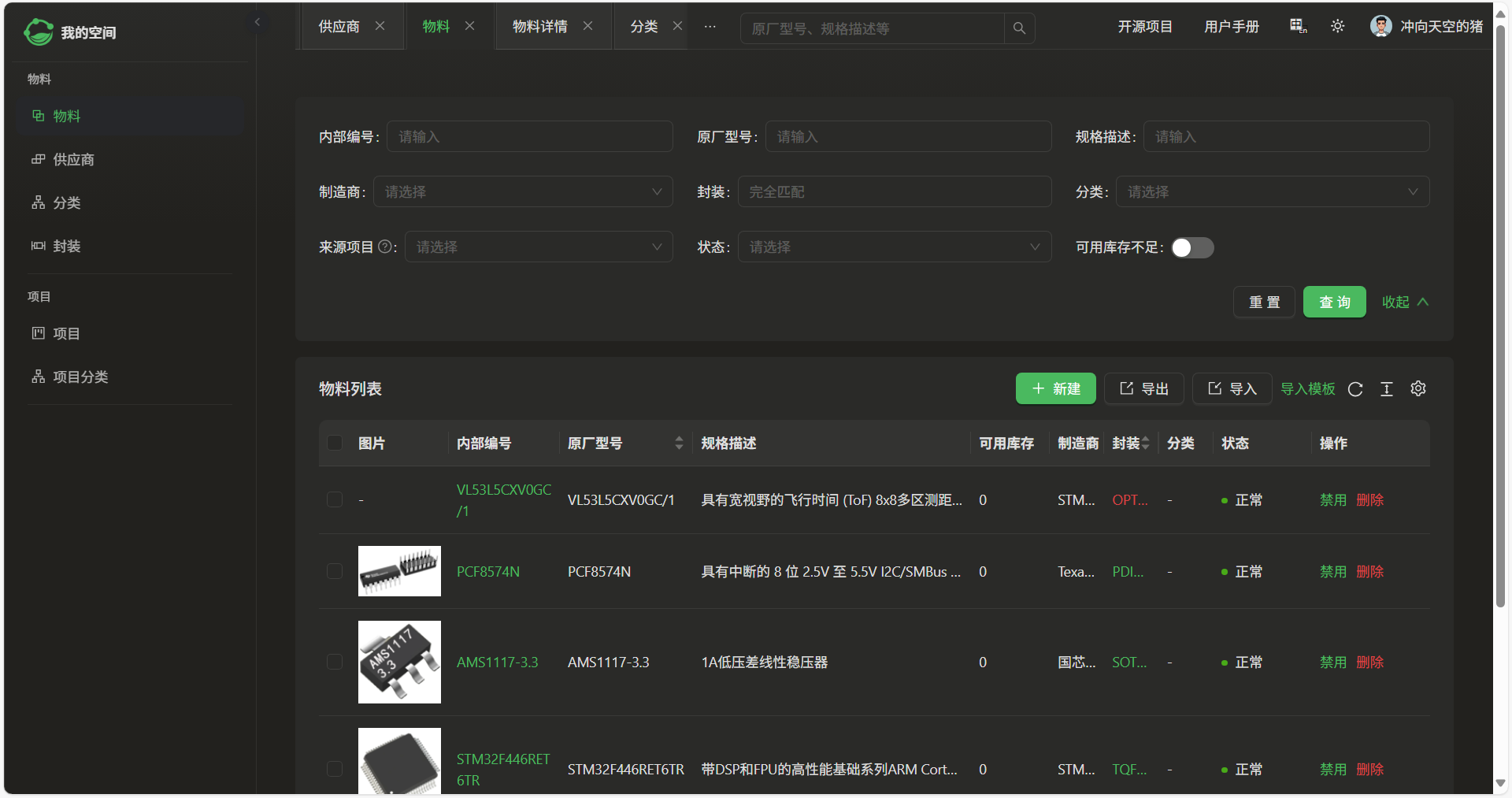Expand the 状态 dropdown
The image size is (1512, 798).
click(x=894, y=247)
